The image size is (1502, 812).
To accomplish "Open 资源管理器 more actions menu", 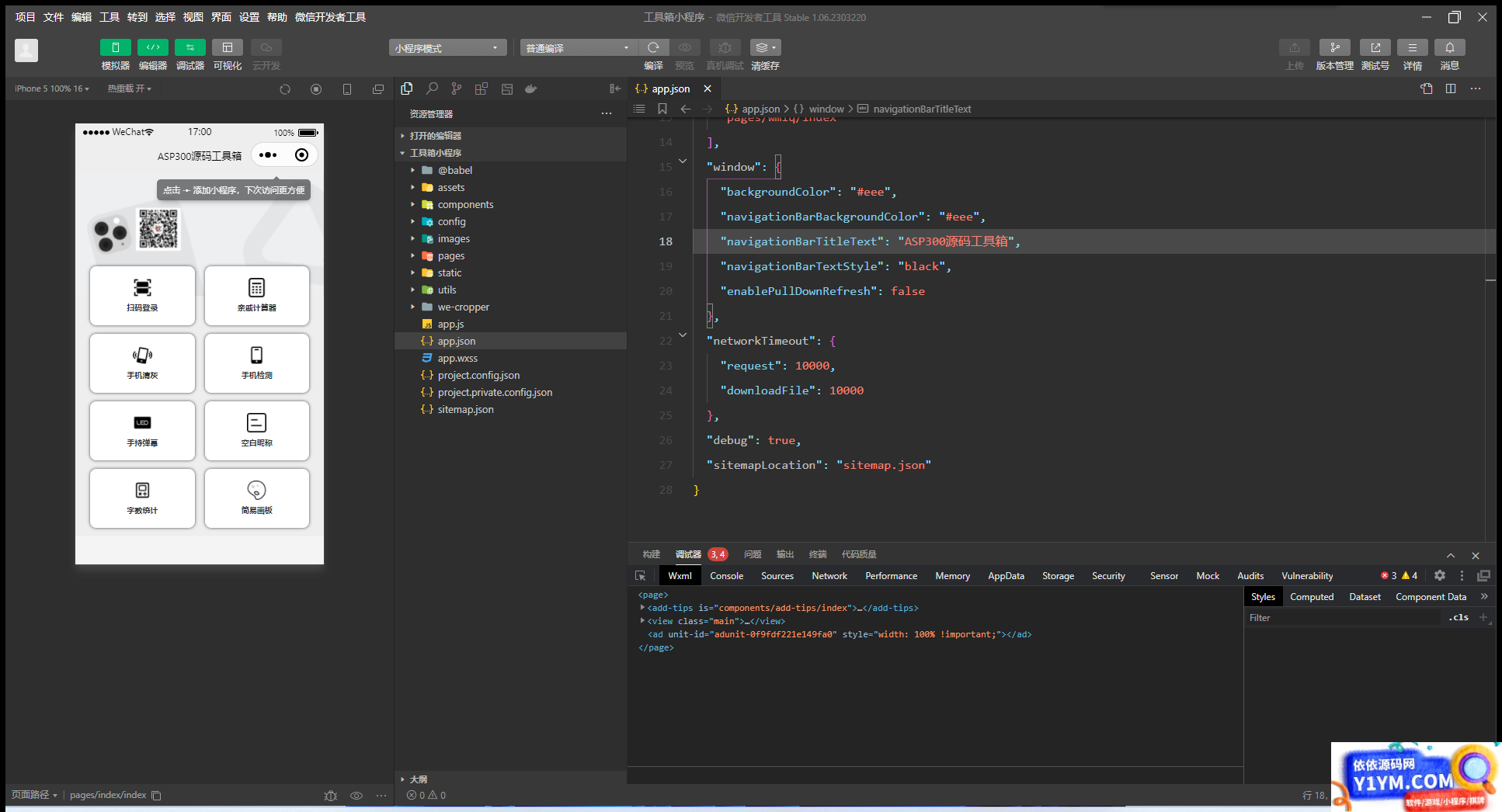I will [607, 113].
